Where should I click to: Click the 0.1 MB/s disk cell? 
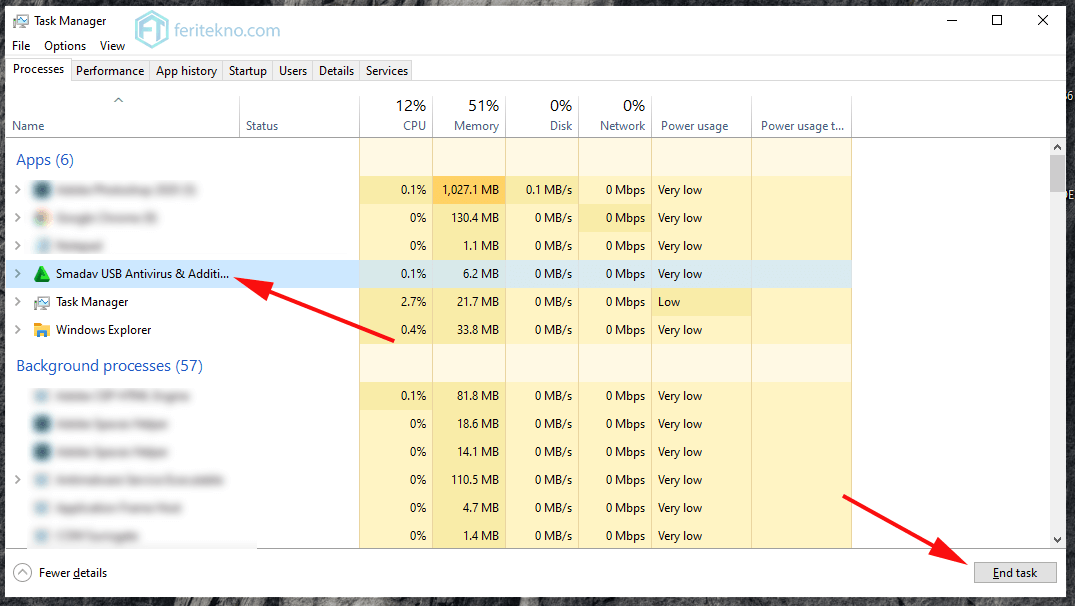pyautogui.click(x=542, y=190)
